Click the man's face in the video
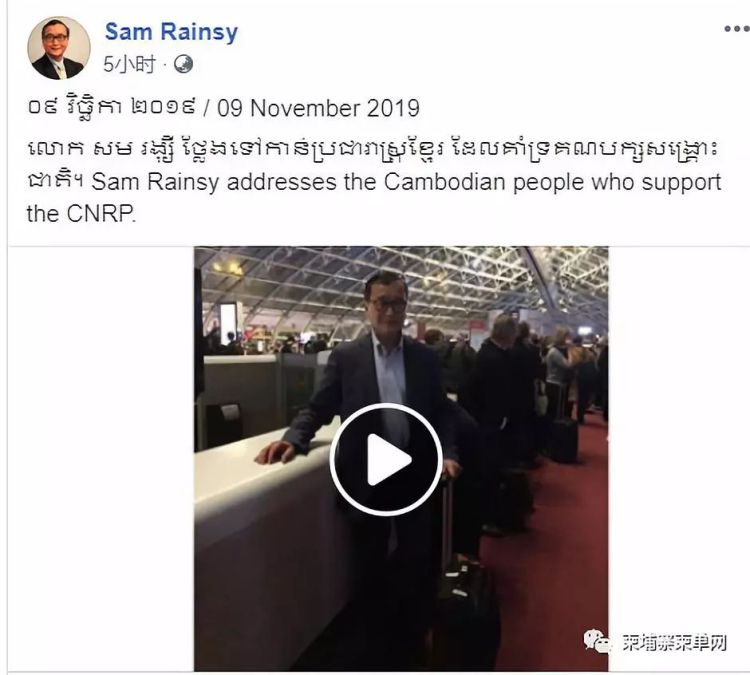The width and height of the screenshot is (750, 675). [386, 301]
